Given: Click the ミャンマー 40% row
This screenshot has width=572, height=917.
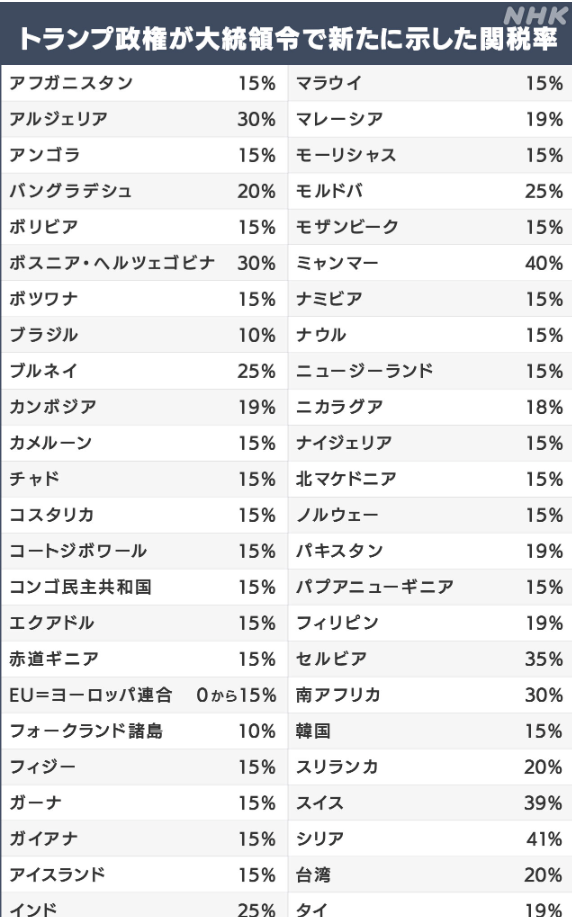Looking at the screenshot, I should pos(430,263).
